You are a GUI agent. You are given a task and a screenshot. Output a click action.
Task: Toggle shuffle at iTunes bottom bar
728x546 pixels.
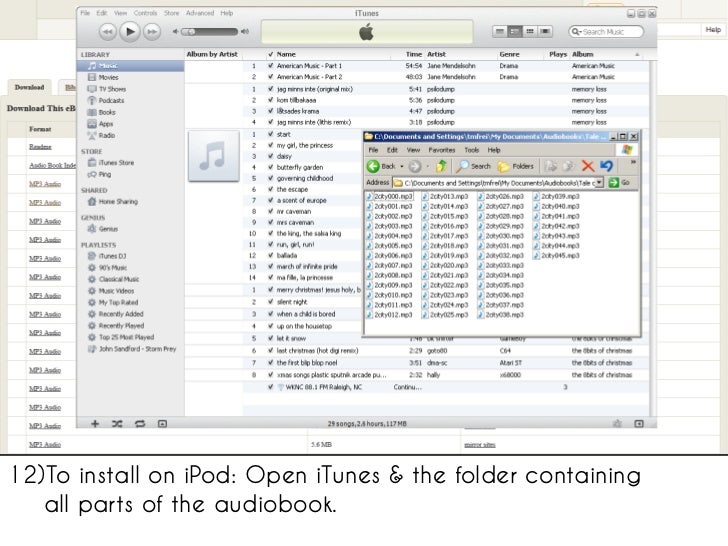click(117, 423)
